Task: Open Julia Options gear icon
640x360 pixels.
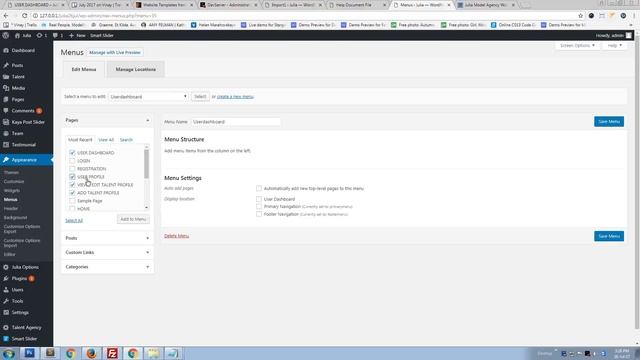Action: click(6, 267)
